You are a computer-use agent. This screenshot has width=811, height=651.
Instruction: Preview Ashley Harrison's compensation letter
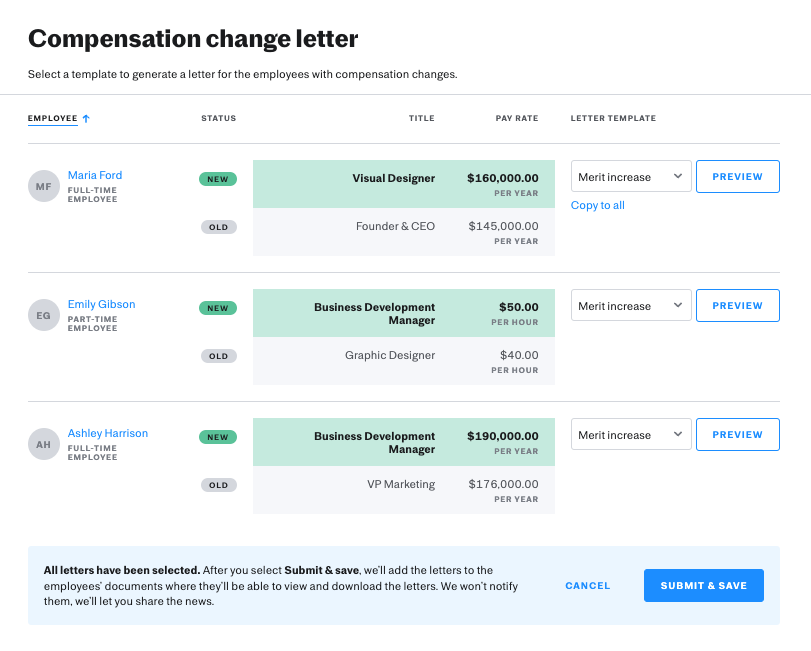coord(737,435)
